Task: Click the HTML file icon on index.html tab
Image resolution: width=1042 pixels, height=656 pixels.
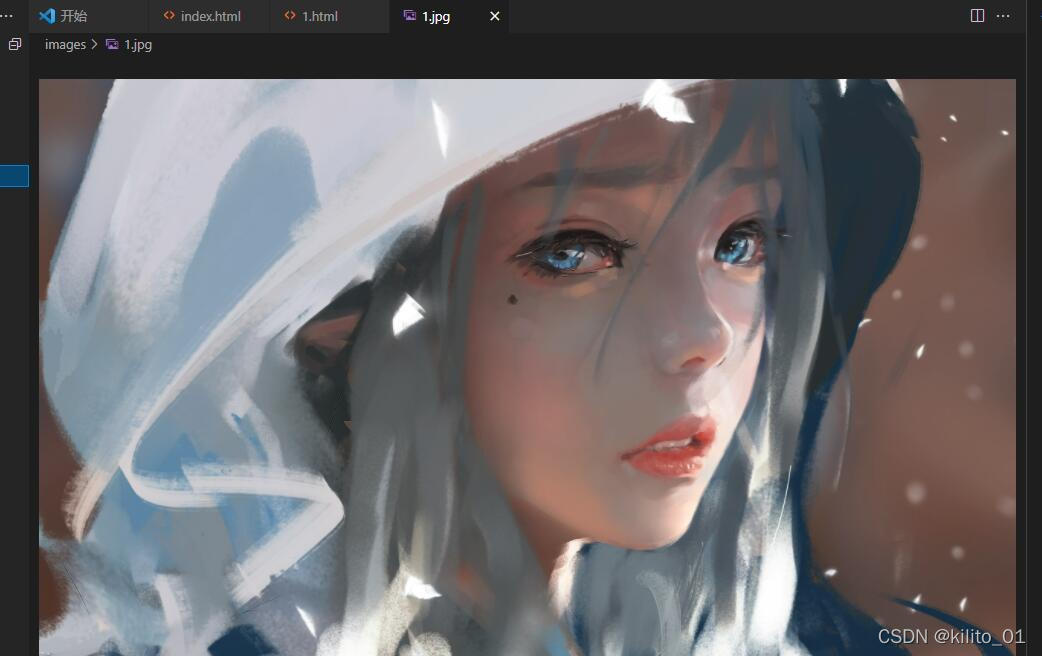Action: pyautogui.click(x=169, y=15)
